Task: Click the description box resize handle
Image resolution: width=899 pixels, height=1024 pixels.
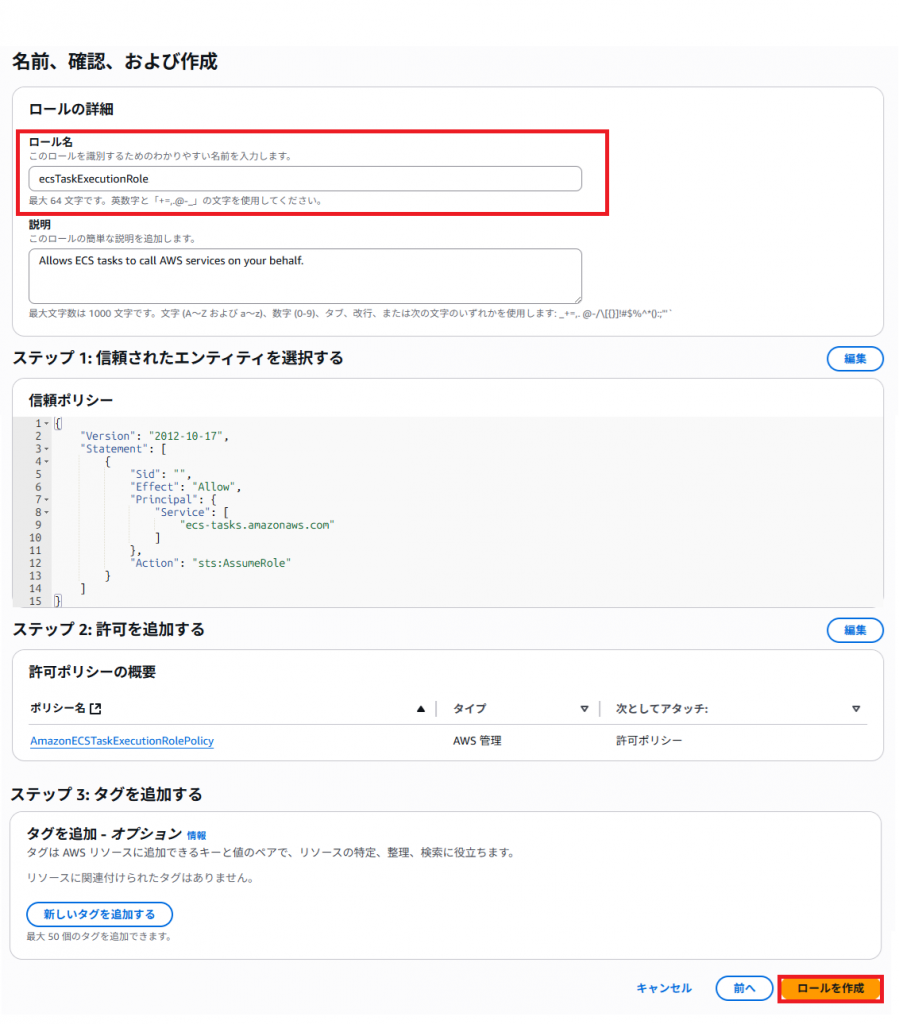Action: pyautogui.click(x=576, y=297)
